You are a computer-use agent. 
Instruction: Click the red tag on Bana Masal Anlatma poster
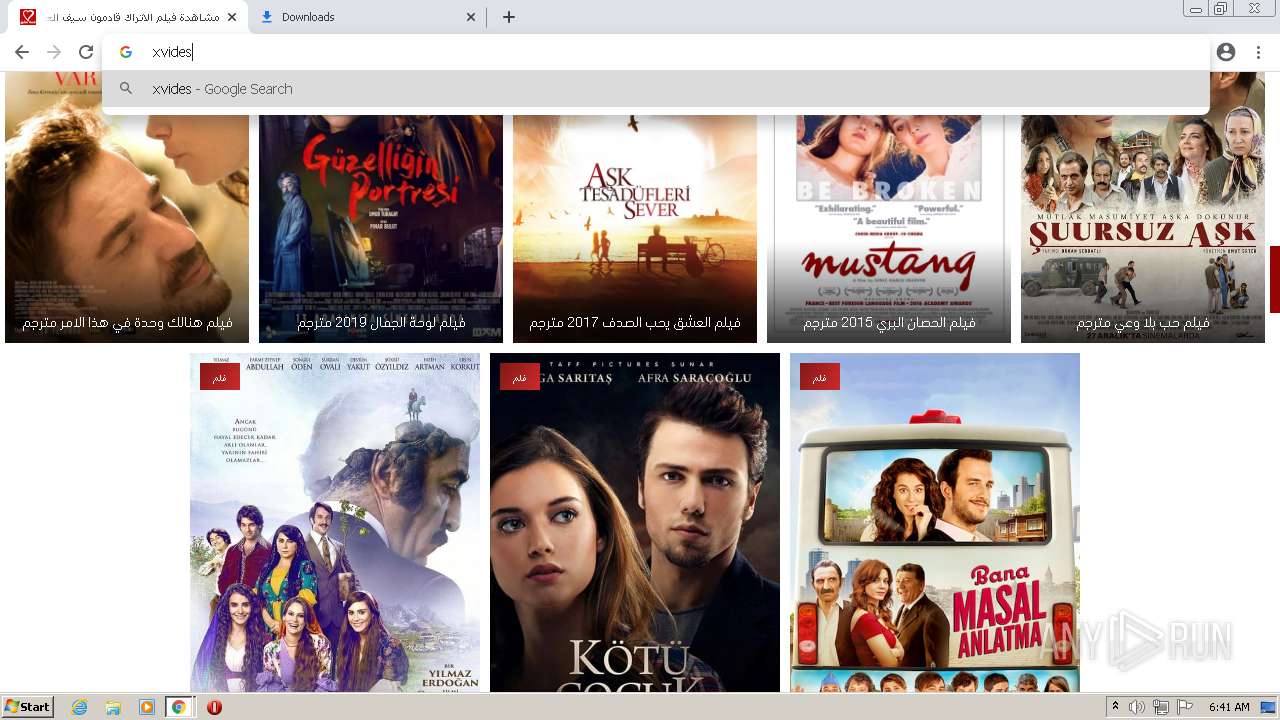click(x=820, y=377)
